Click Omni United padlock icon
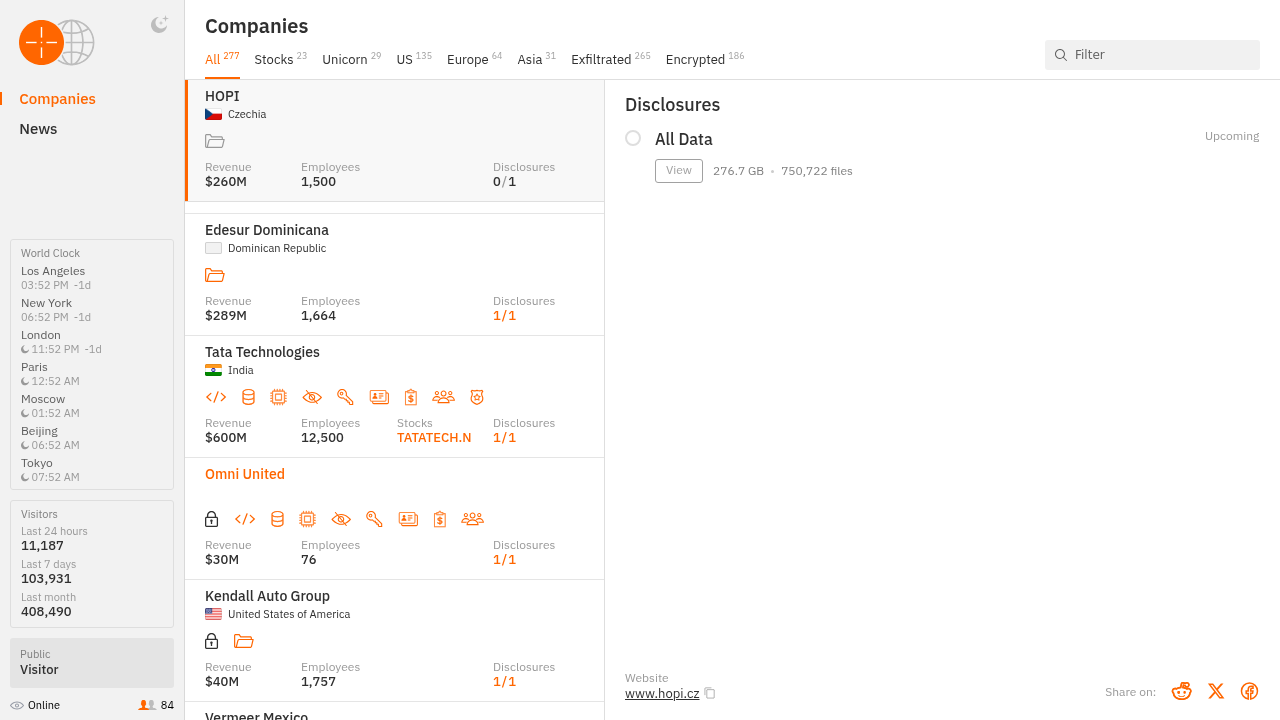The width and height of the screenshot is (1280, 720). pyautogui.click(x=212, y=519)
